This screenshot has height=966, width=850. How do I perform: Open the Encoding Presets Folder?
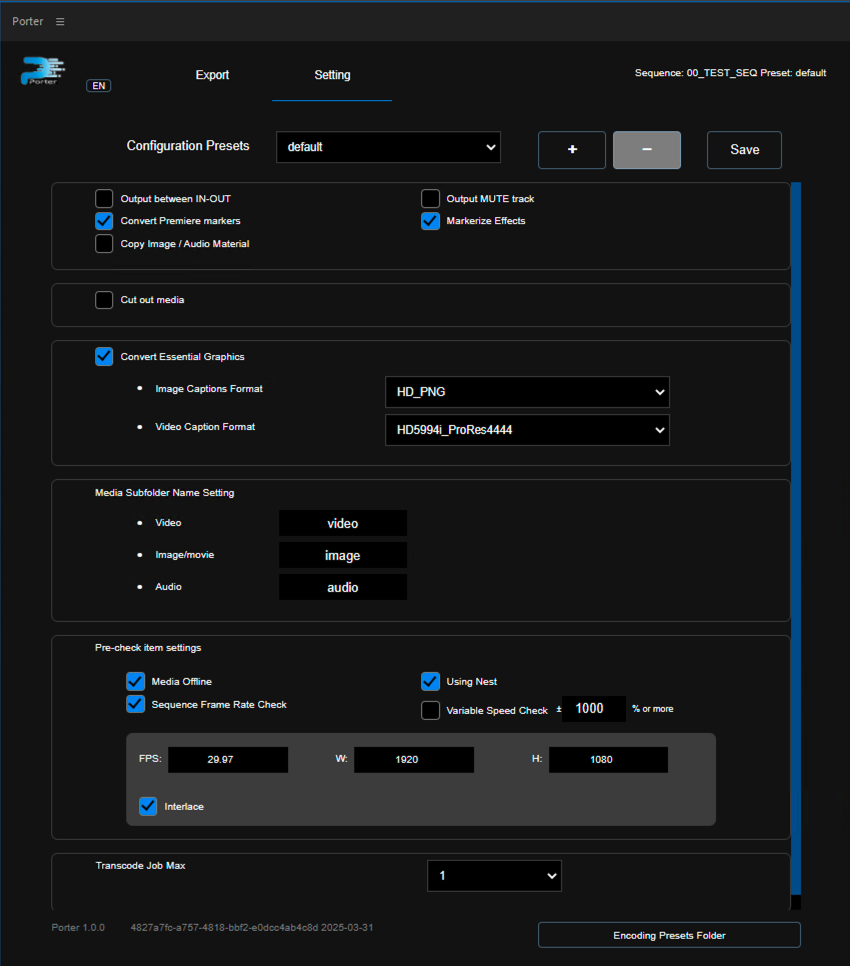point(669,935)
